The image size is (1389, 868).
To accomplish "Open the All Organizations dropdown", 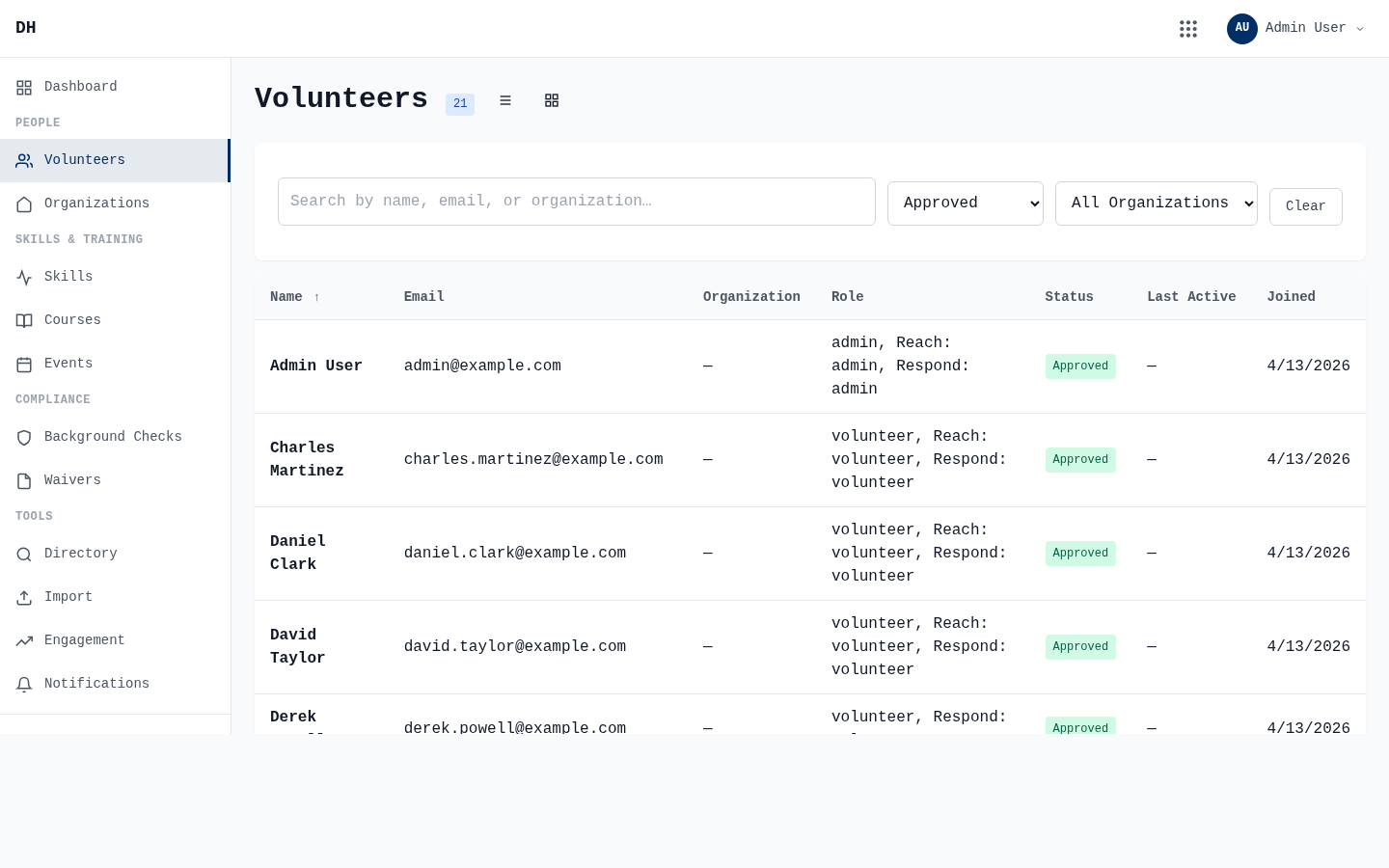I will 1157,203.
